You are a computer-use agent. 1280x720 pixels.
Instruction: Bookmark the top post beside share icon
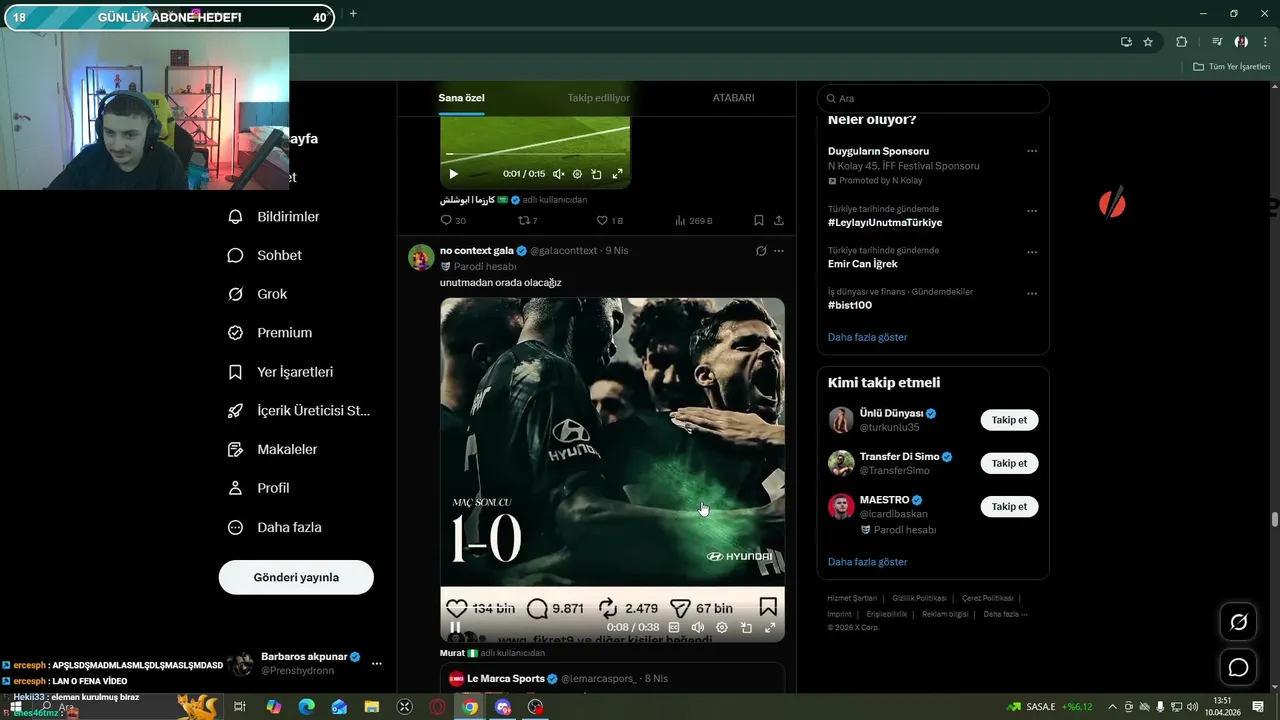pyautogui.click(x=759, y=220)
